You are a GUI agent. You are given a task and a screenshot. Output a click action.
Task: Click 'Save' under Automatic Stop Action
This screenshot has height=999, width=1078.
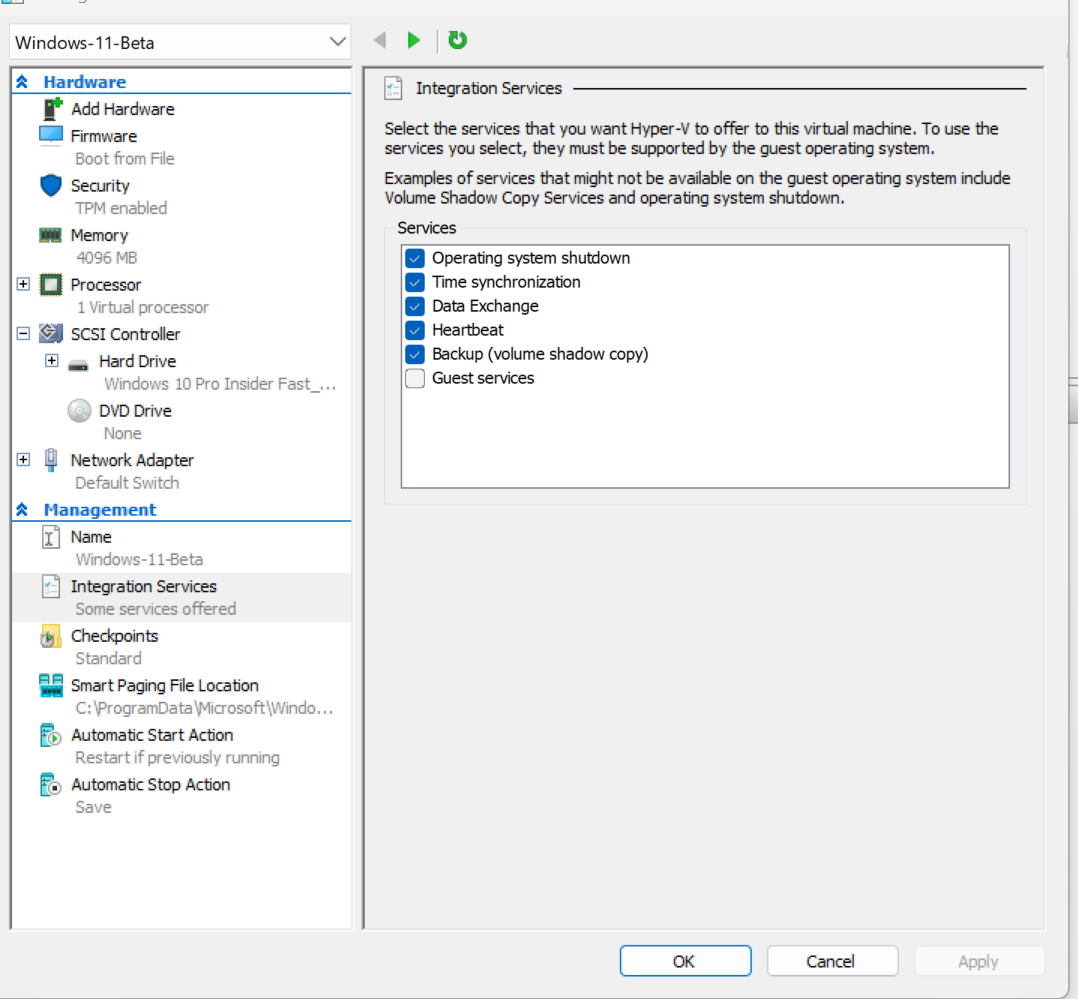(93, 807)
